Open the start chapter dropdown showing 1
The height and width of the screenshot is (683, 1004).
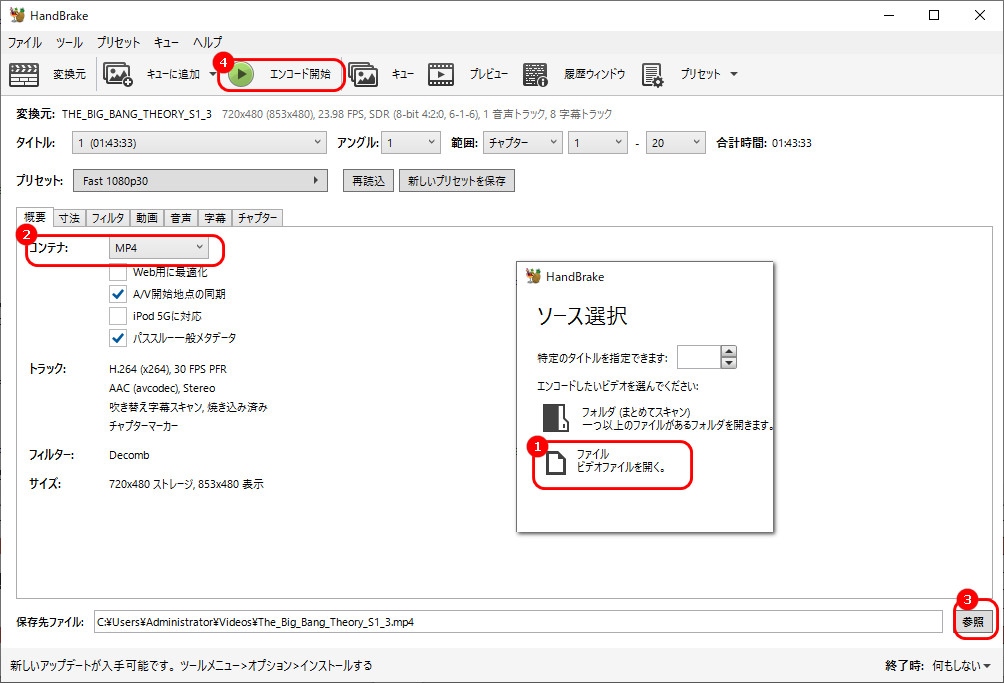[597, 143]
